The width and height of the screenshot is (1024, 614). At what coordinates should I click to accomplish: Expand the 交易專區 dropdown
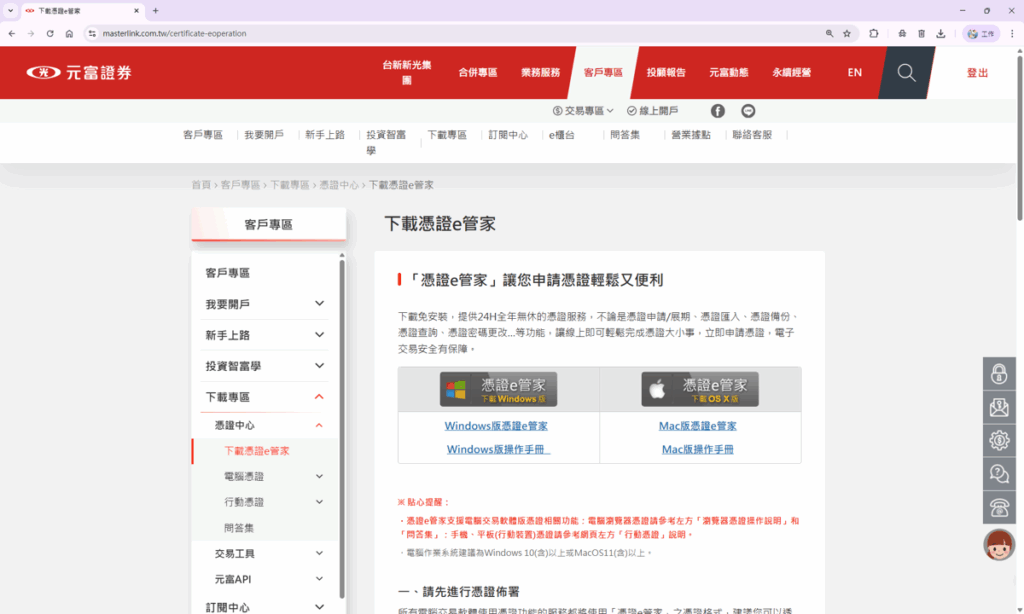coord(583,111)
